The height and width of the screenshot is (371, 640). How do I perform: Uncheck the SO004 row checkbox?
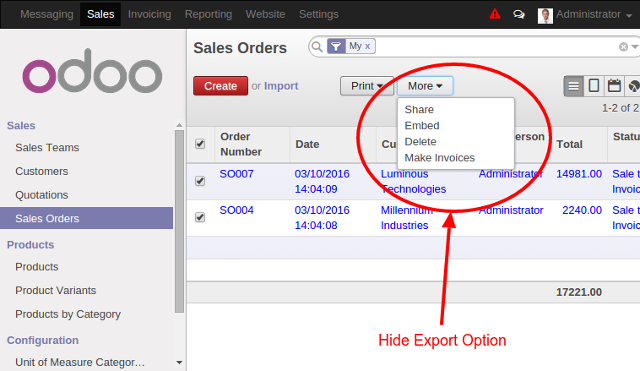coord(200,217)
